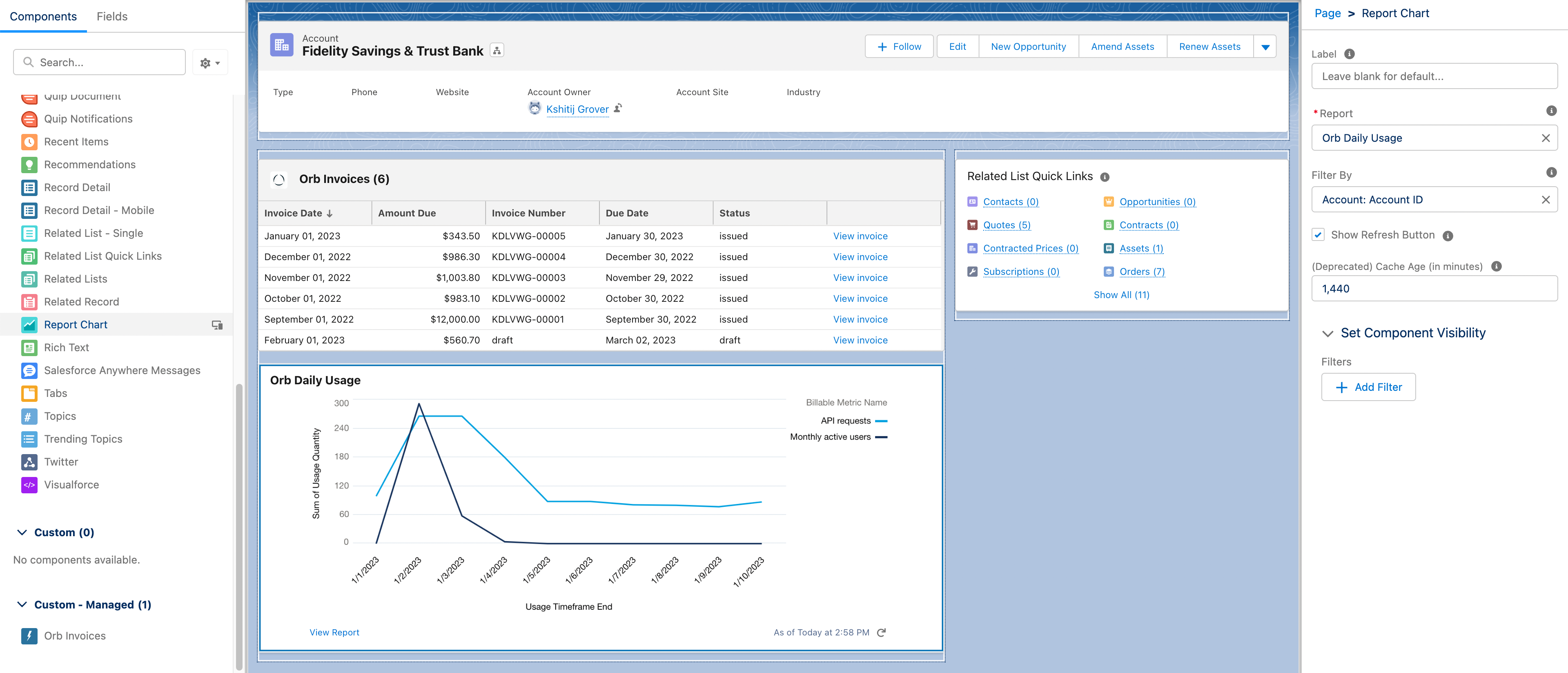Refresh the Orb Daily Usage chart
This screenshot has width=1568, height=673.
pos(882,632)
